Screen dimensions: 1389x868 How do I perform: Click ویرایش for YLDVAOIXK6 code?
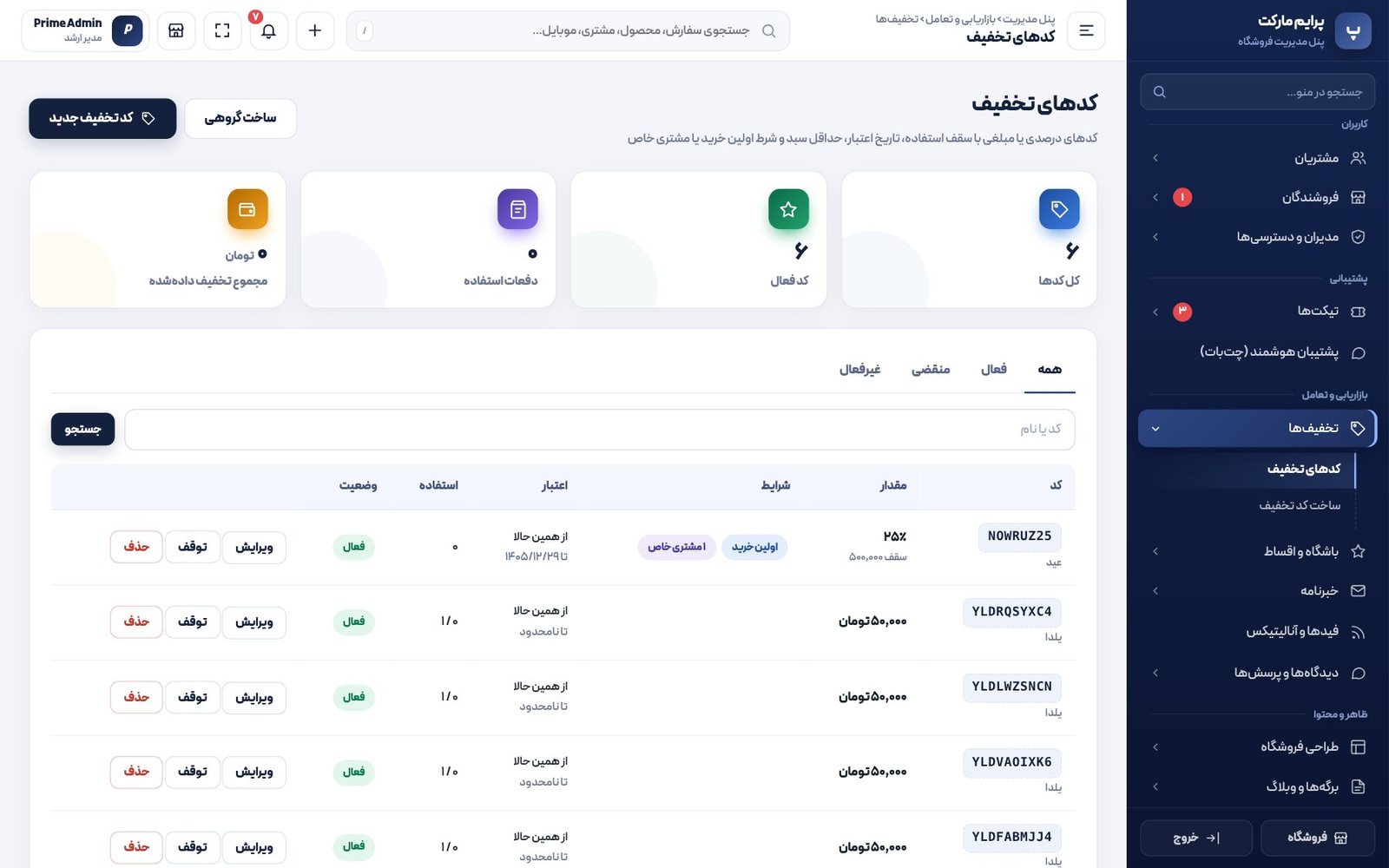[x=253, y=773]
